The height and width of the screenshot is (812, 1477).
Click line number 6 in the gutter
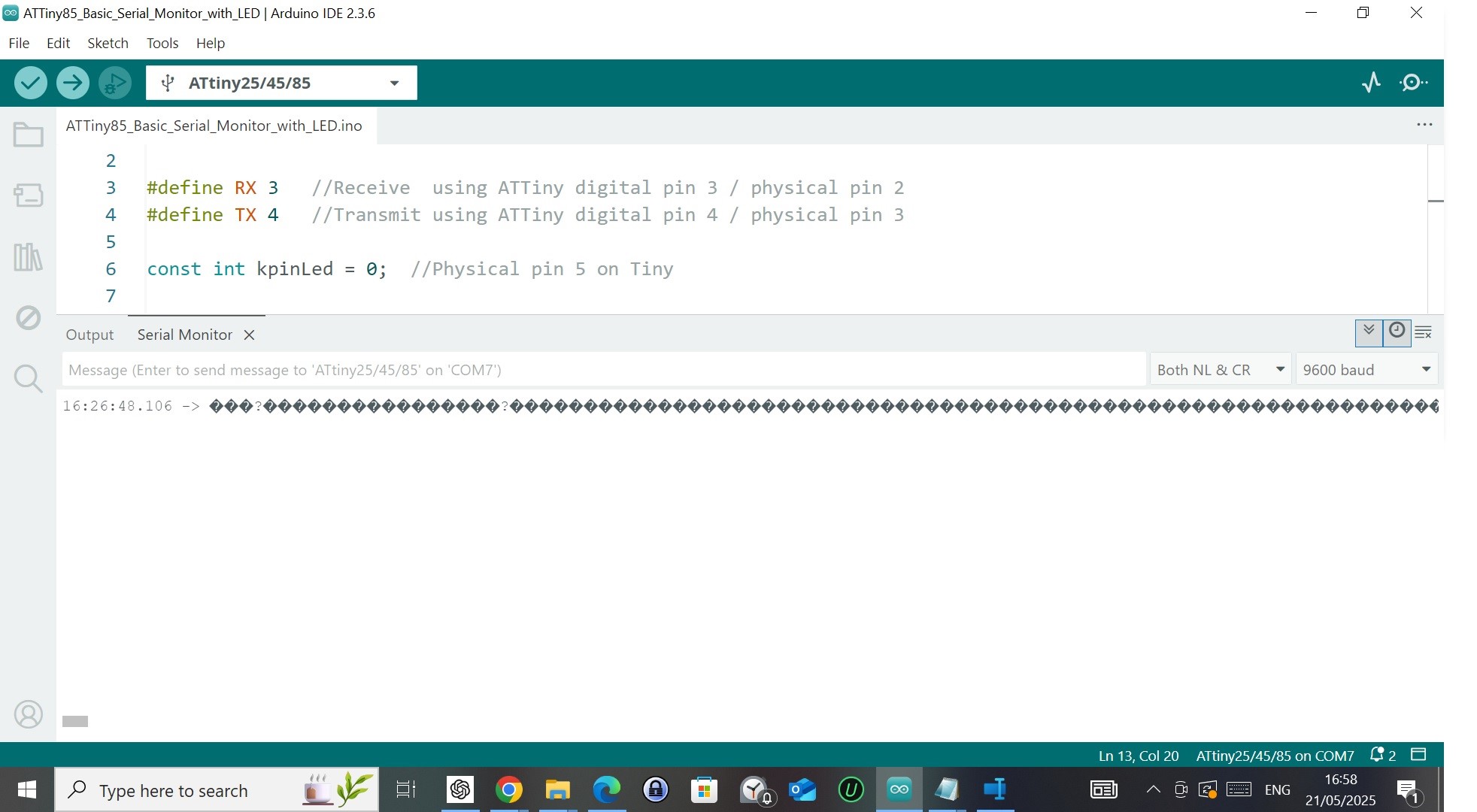[111, 268]
